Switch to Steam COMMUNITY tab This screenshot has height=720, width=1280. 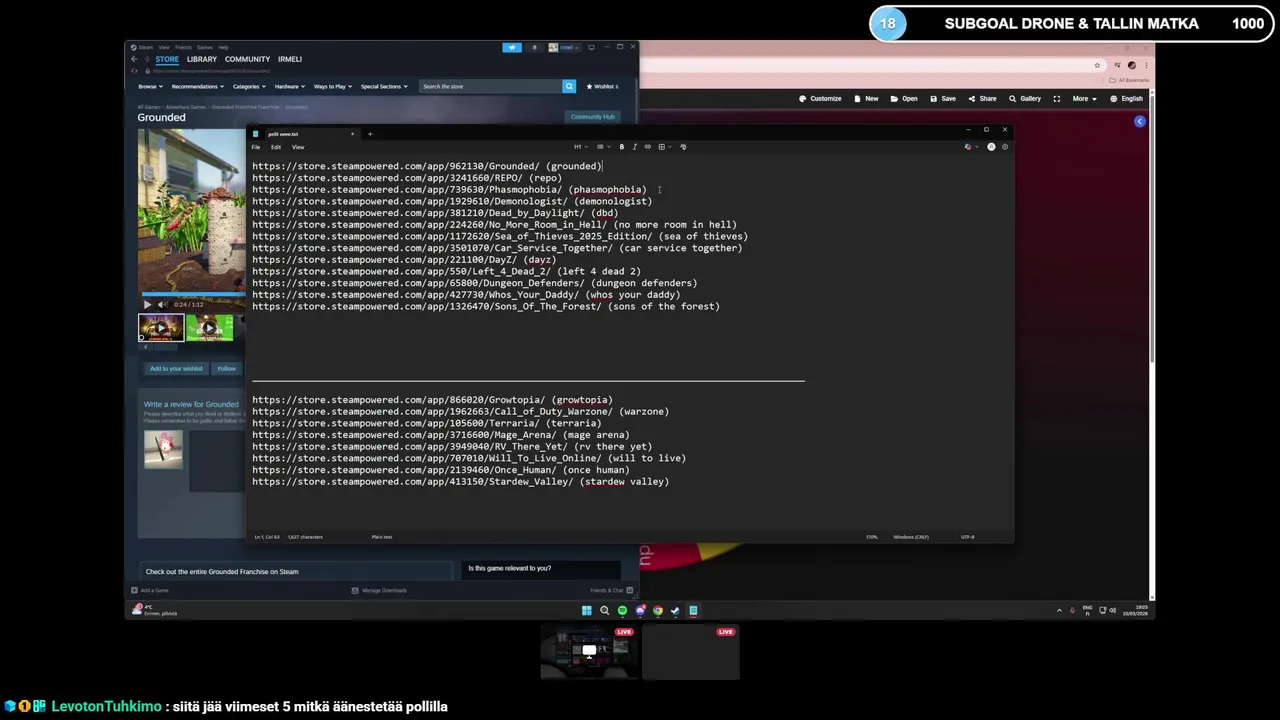pyautogui.click(x=247, y=59)
